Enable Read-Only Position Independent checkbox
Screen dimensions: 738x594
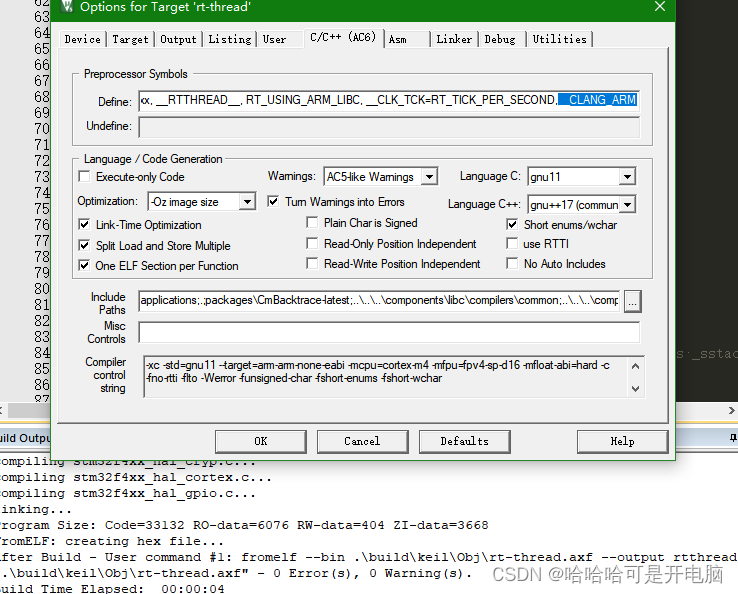pos(312,243)
